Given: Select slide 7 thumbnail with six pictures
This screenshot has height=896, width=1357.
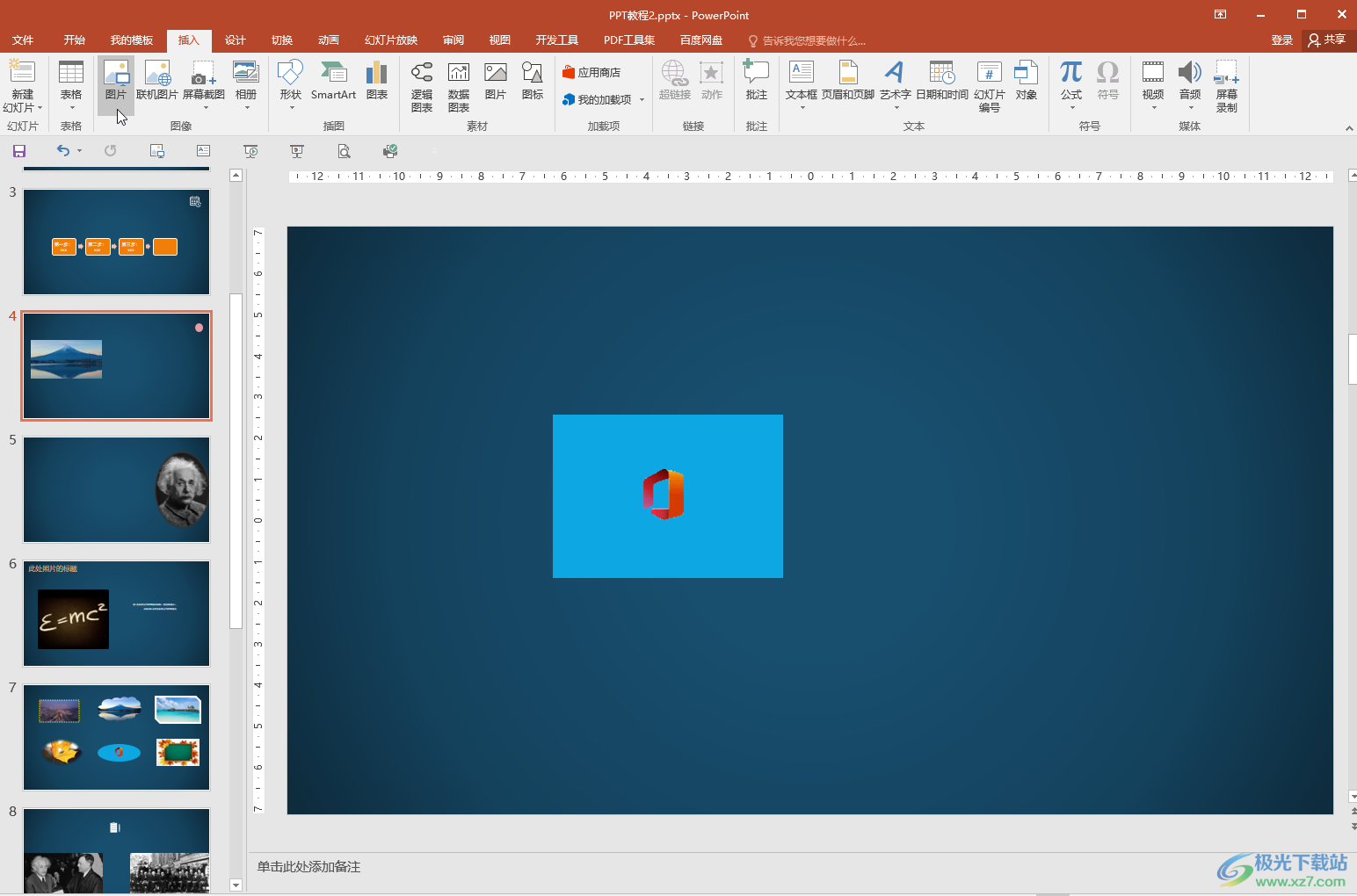Looking at the screenshot, I should 117,737.
